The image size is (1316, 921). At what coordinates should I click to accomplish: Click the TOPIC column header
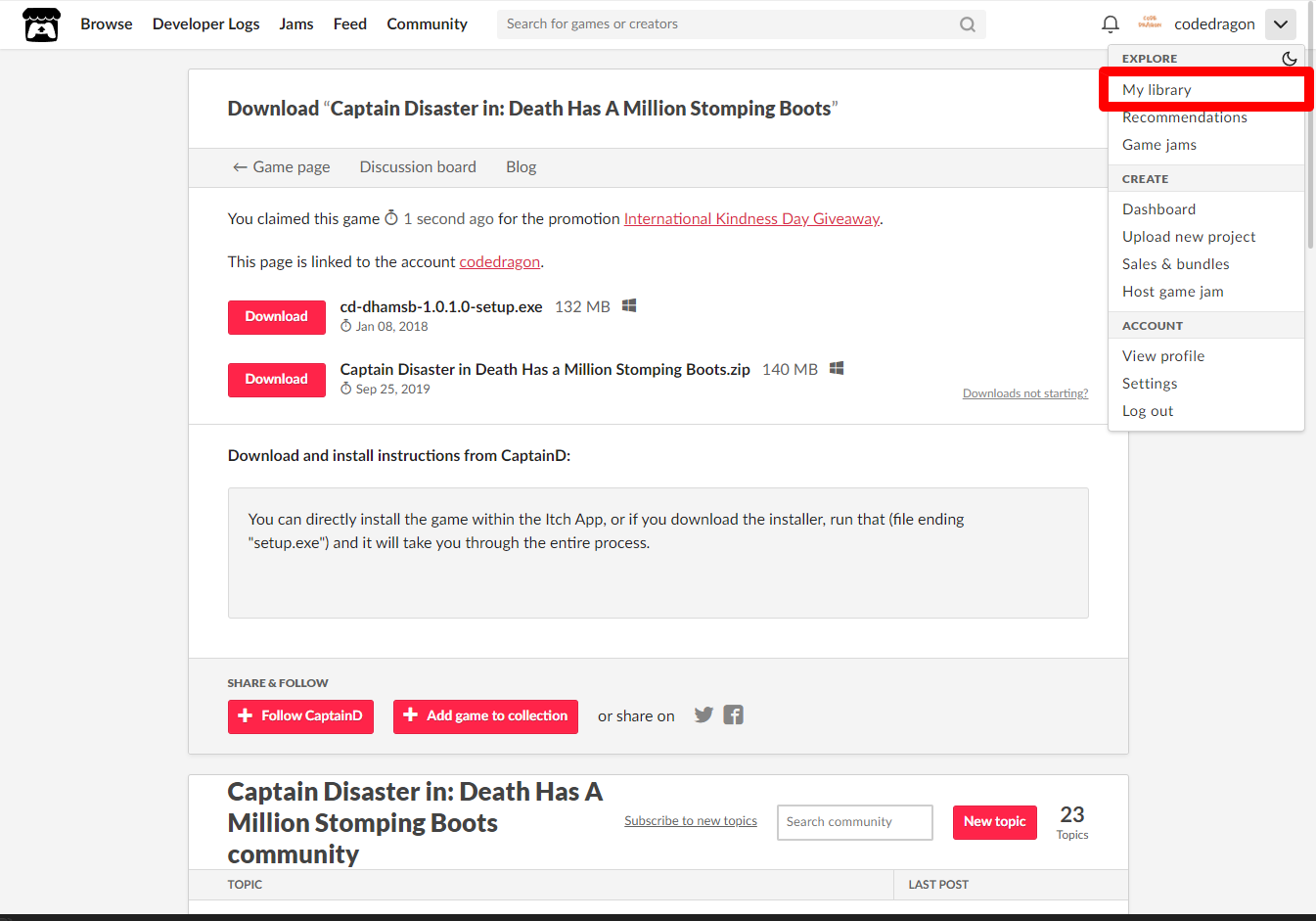245,885
